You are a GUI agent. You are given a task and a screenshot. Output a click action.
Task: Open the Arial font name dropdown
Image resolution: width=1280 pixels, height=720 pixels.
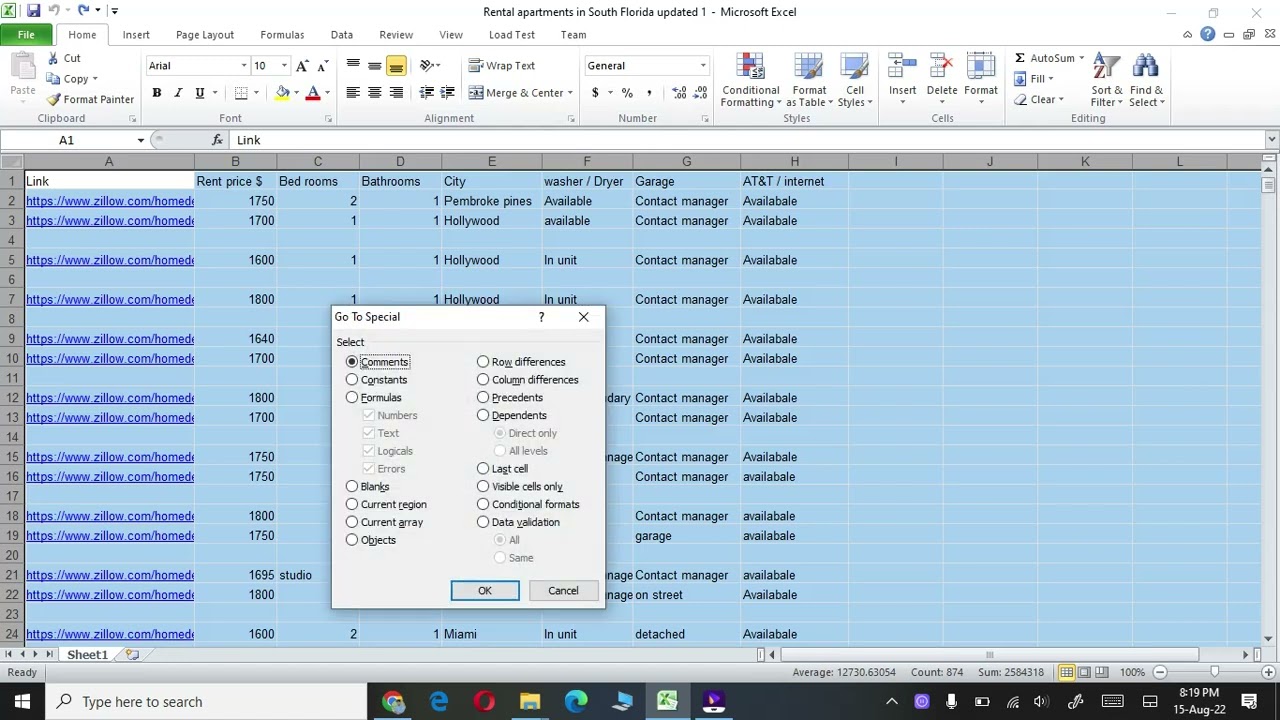pos(243,66)
